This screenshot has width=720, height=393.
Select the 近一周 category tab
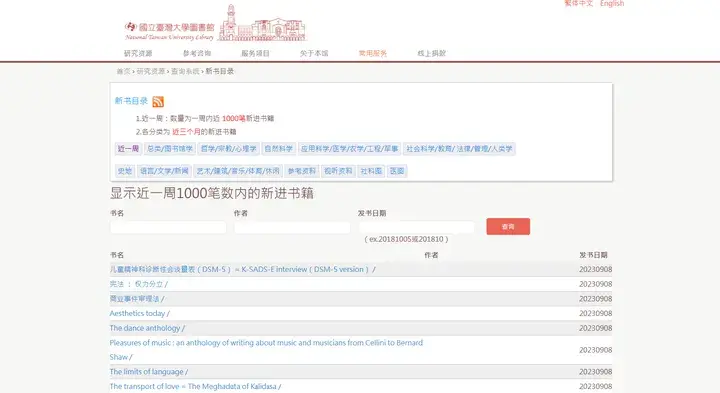point(128,149)
